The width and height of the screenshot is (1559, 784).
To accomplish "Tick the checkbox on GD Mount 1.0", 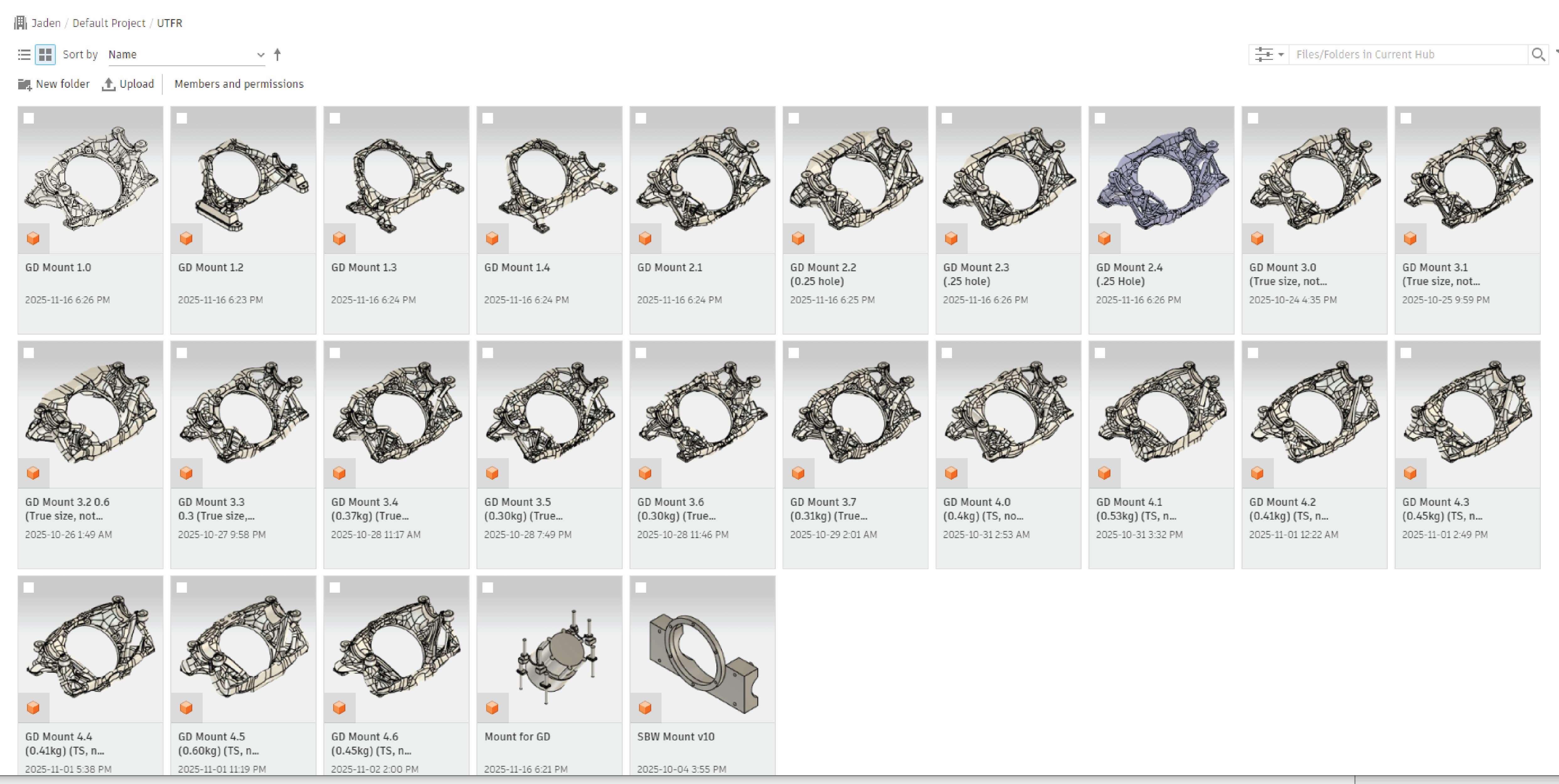I will pos(29,119).
